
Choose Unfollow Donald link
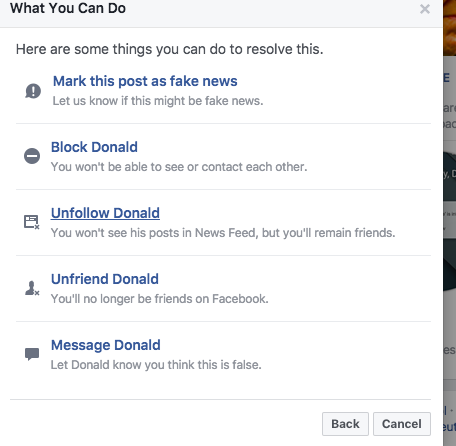(105, 213)
